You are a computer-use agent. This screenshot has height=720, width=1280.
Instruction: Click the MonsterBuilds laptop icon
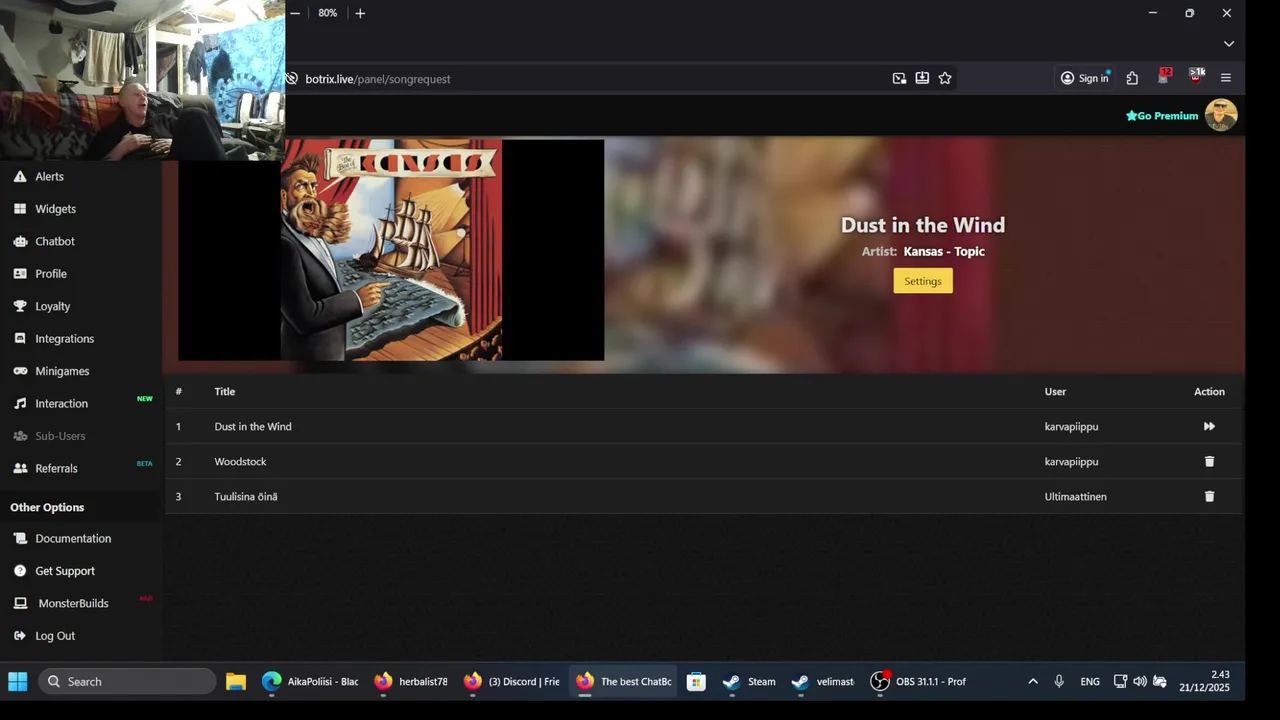tap(20, 603)
